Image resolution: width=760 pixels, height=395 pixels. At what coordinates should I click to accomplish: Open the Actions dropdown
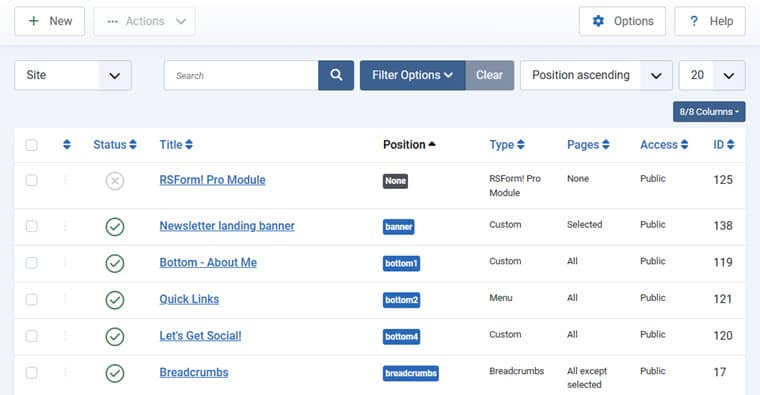pos(144,21)
